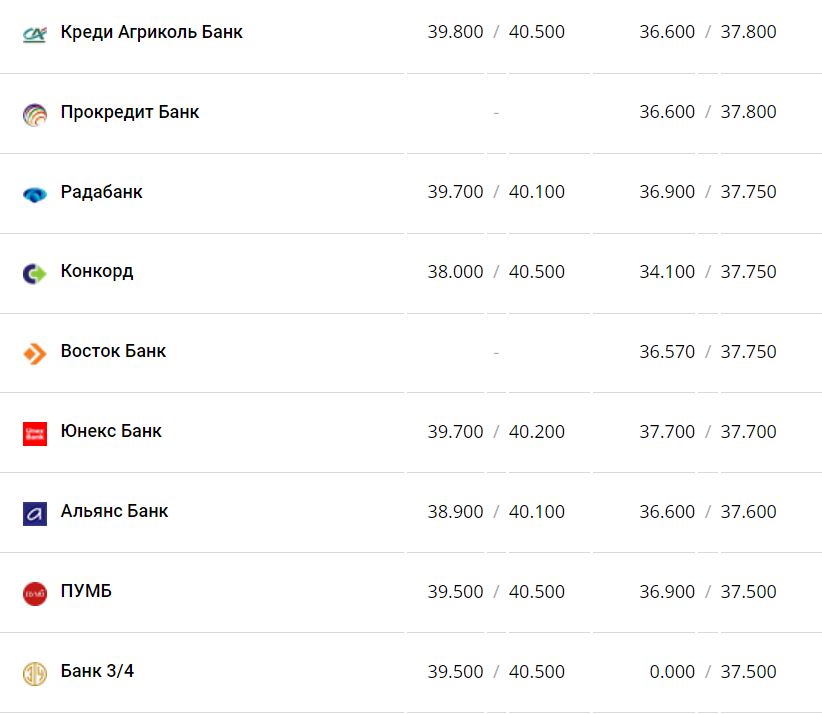Click the Восток Банк orange logo icon
This screenshot has height=714, width=822.
(x=35, y=353)
